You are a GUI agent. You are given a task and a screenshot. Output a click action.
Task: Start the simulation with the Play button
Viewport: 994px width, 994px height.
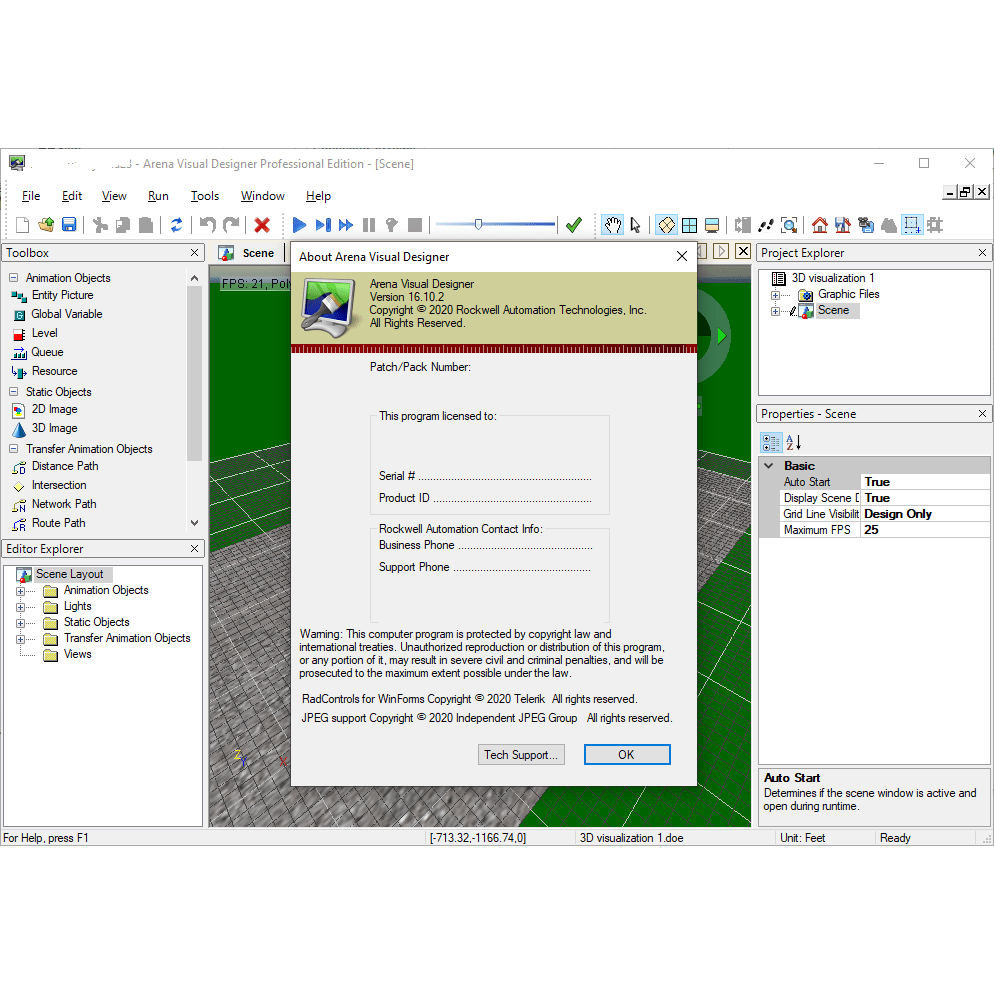click(x=299, y=225)
